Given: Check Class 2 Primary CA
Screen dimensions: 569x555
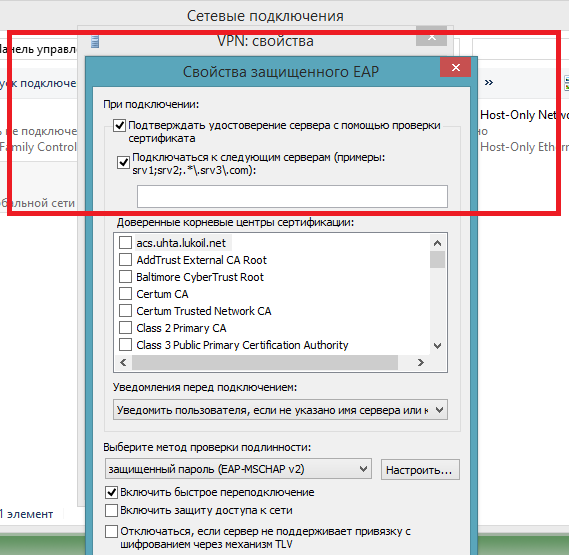Looking at the screenshot, I should tap(125, 327).
